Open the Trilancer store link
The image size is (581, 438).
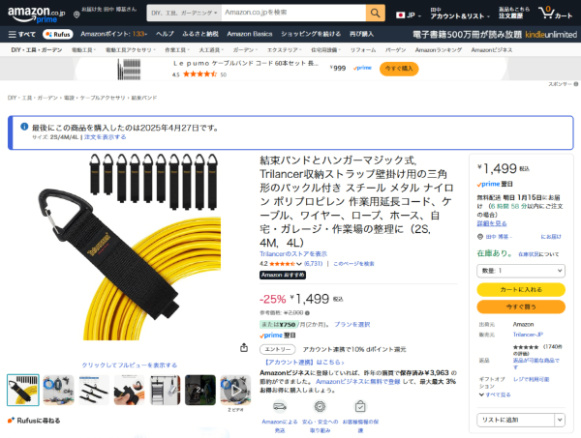[293, 254]
